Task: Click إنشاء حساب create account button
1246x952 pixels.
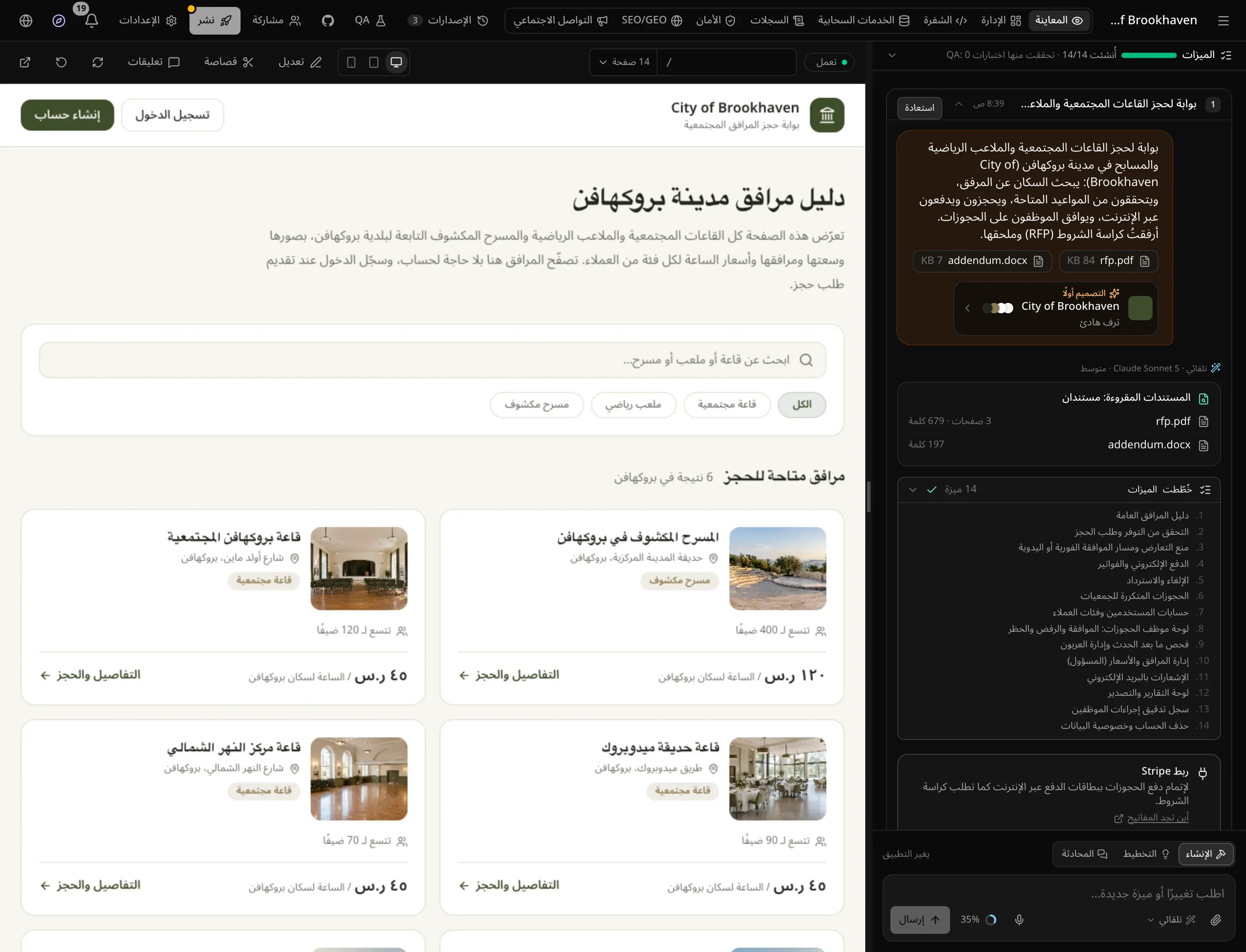Action: coord(67,115)
